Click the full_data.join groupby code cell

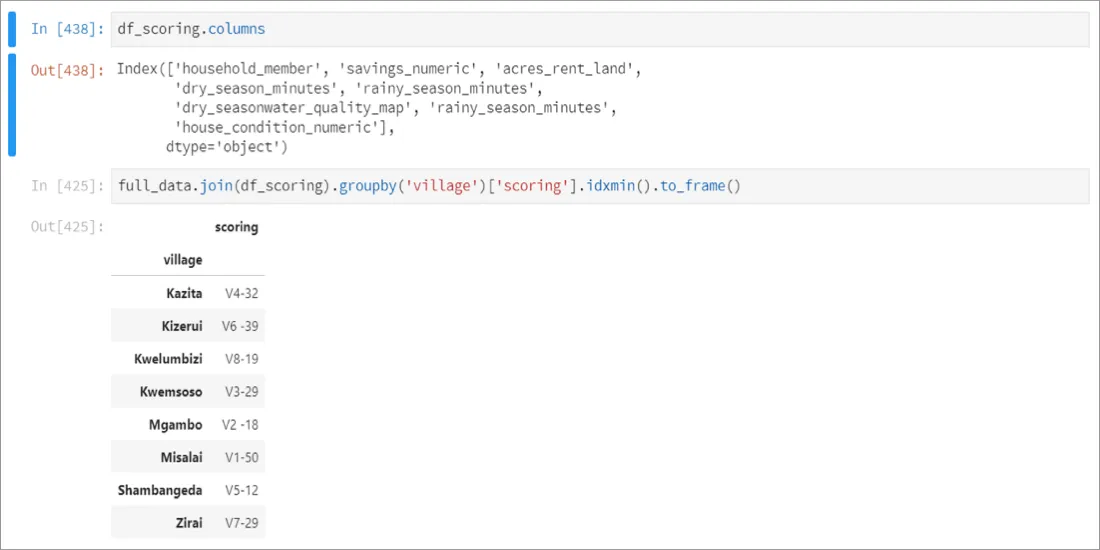[600, 186]
